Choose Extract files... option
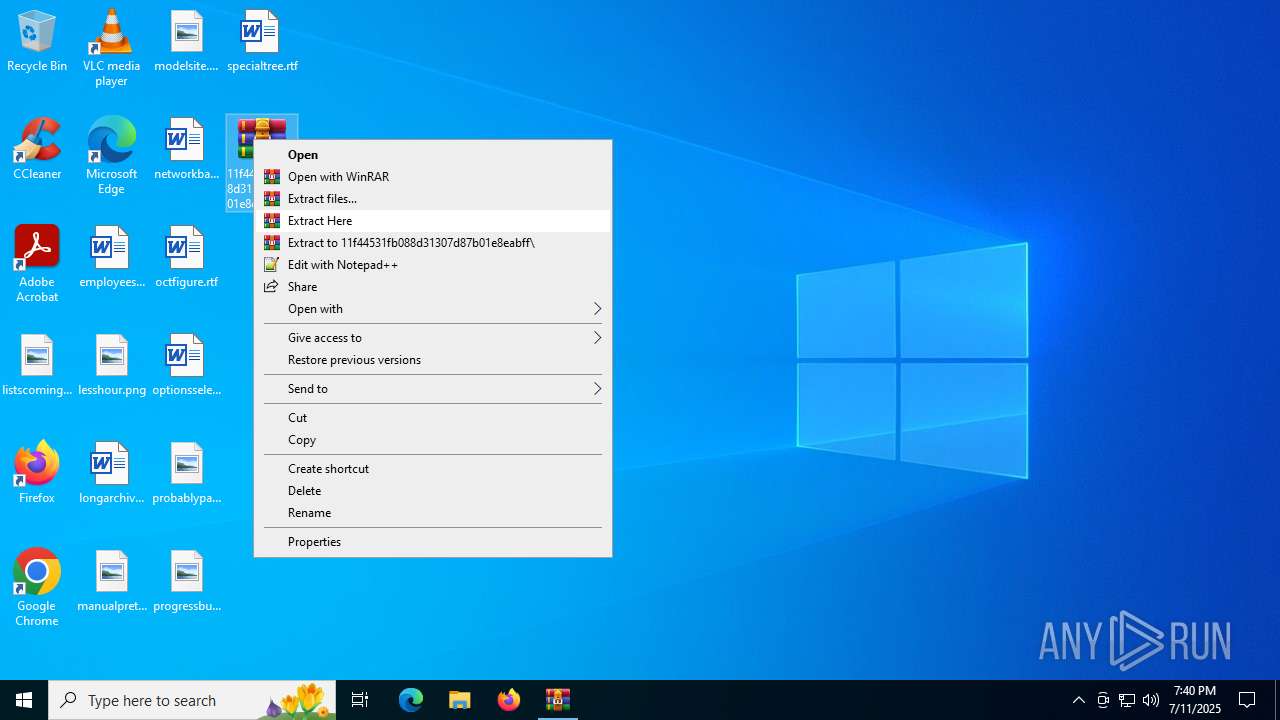This screenshot has height=720, width=1280. click(432, 199)
